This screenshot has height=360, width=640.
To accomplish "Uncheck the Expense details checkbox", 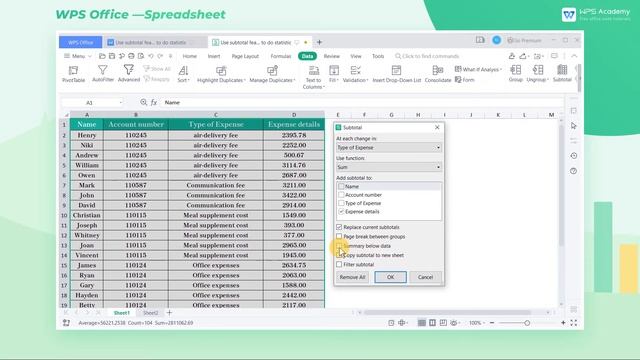I will point(341,211).
